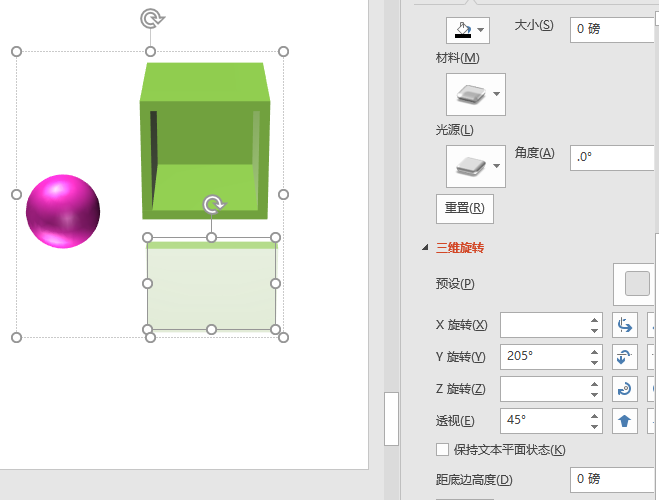Click the rotation handle of the light green rectangle

point(213,205)
